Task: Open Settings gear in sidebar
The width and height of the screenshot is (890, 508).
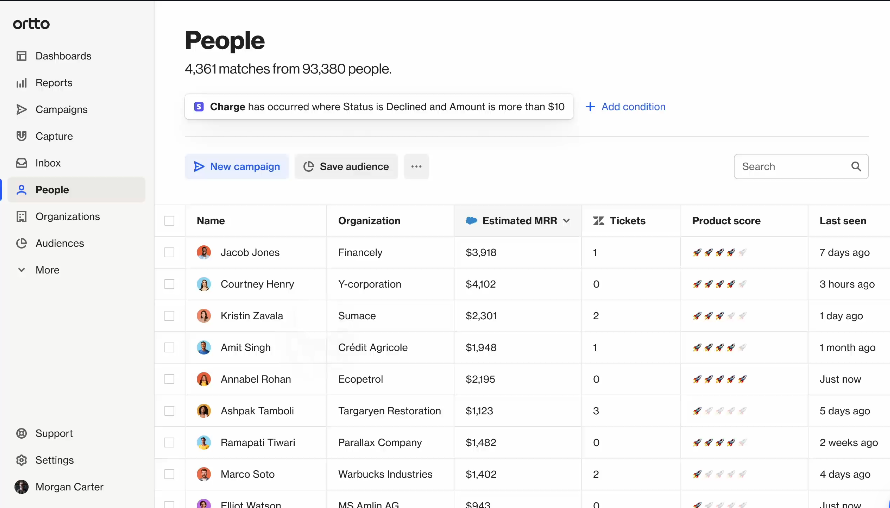Action: click(x=22, y=460)
